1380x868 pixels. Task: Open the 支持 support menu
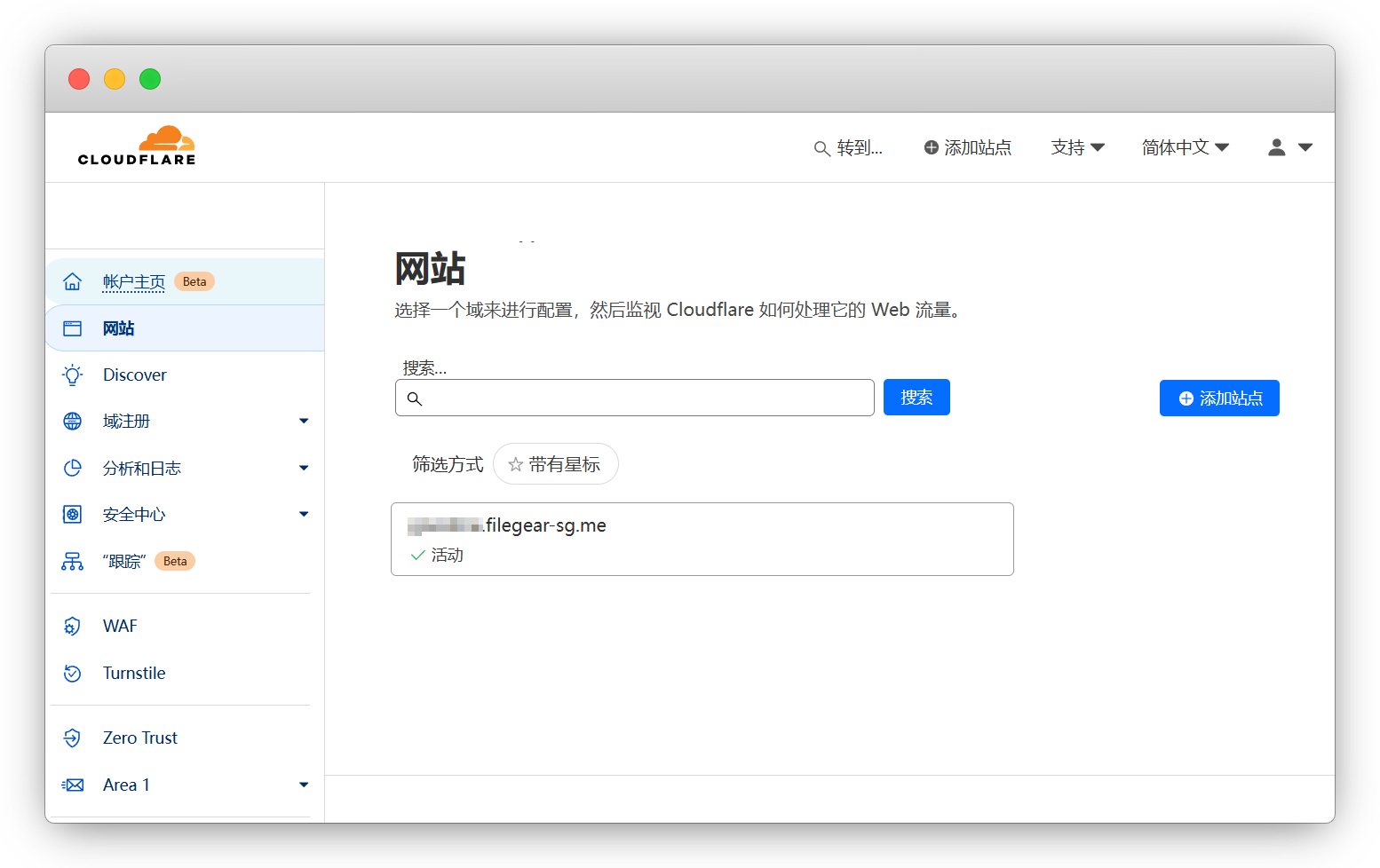tap(1077, 147)
